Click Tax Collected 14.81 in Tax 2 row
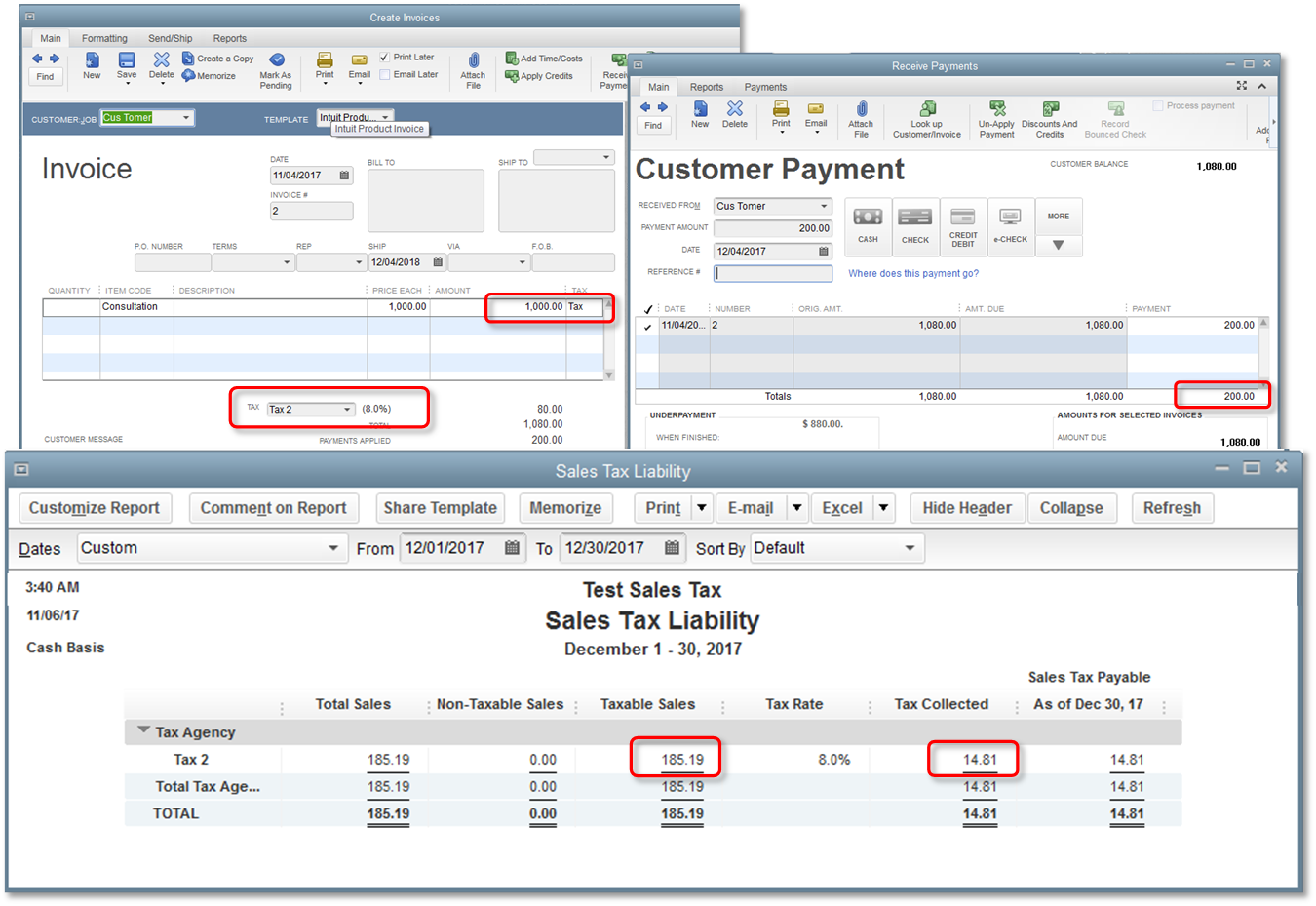The image size is (1316, 906). (x=980, y=760)
